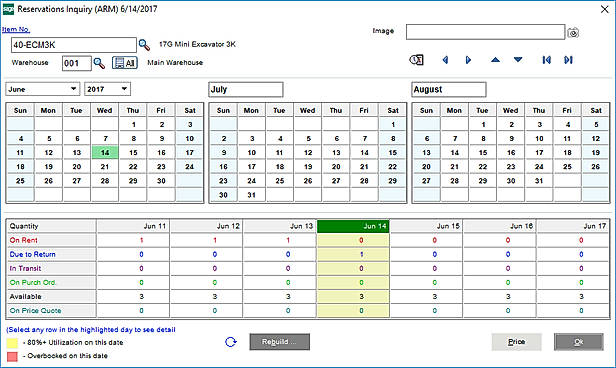Select August 22 in the calendar
Screen dimensions: 616x368
pyautogui.click(x=482, y=167)
